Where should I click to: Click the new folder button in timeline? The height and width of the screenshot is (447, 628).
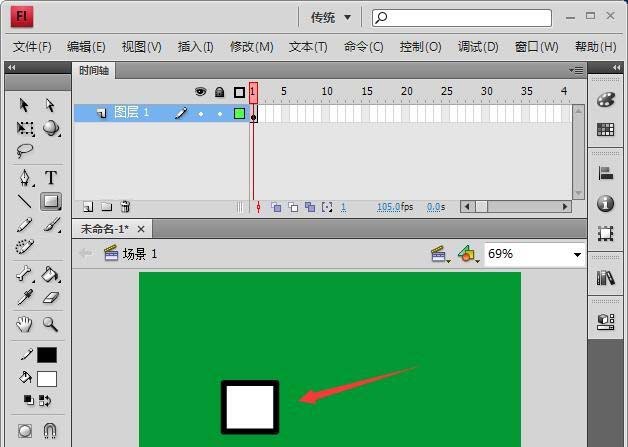pyautogui.click(x=107, y=207)
